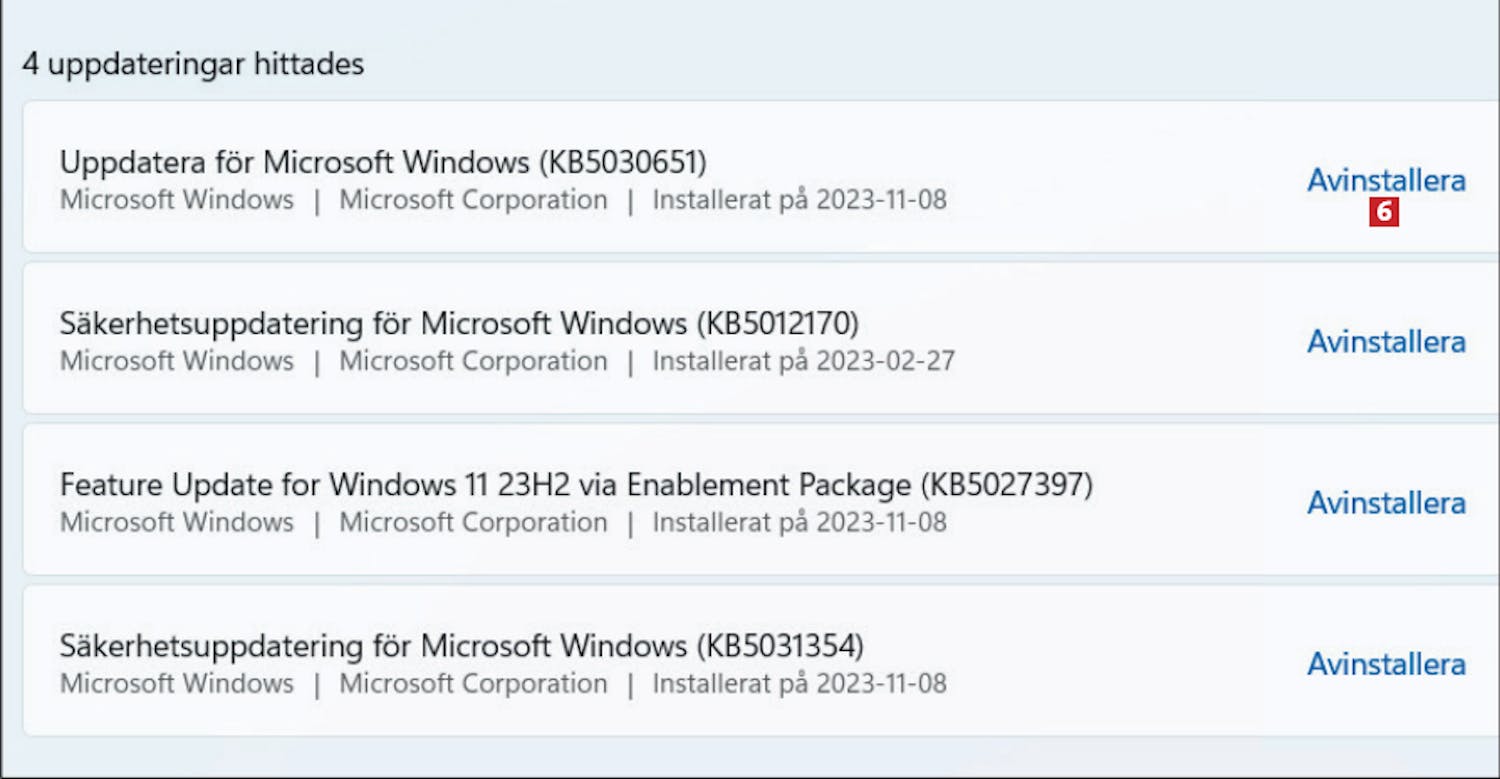
Task: Select the 'Säkerhetsuppdatering (KB5031354)' entry title
Action: coord(461,646)
